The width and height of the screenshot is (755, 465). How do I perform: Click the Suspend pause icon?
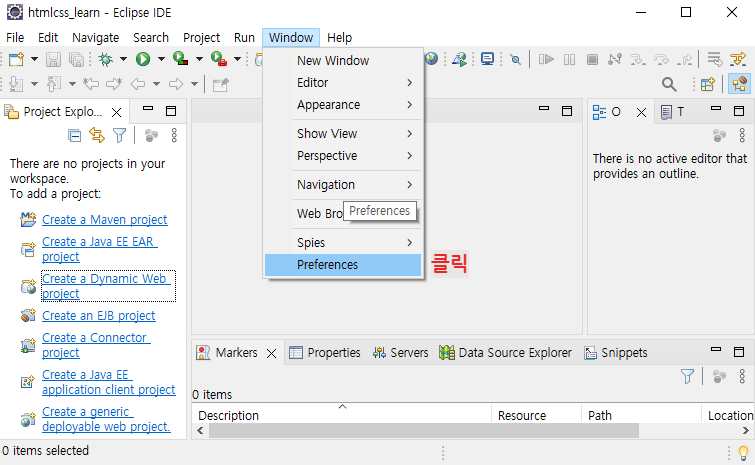click(569, 59)
